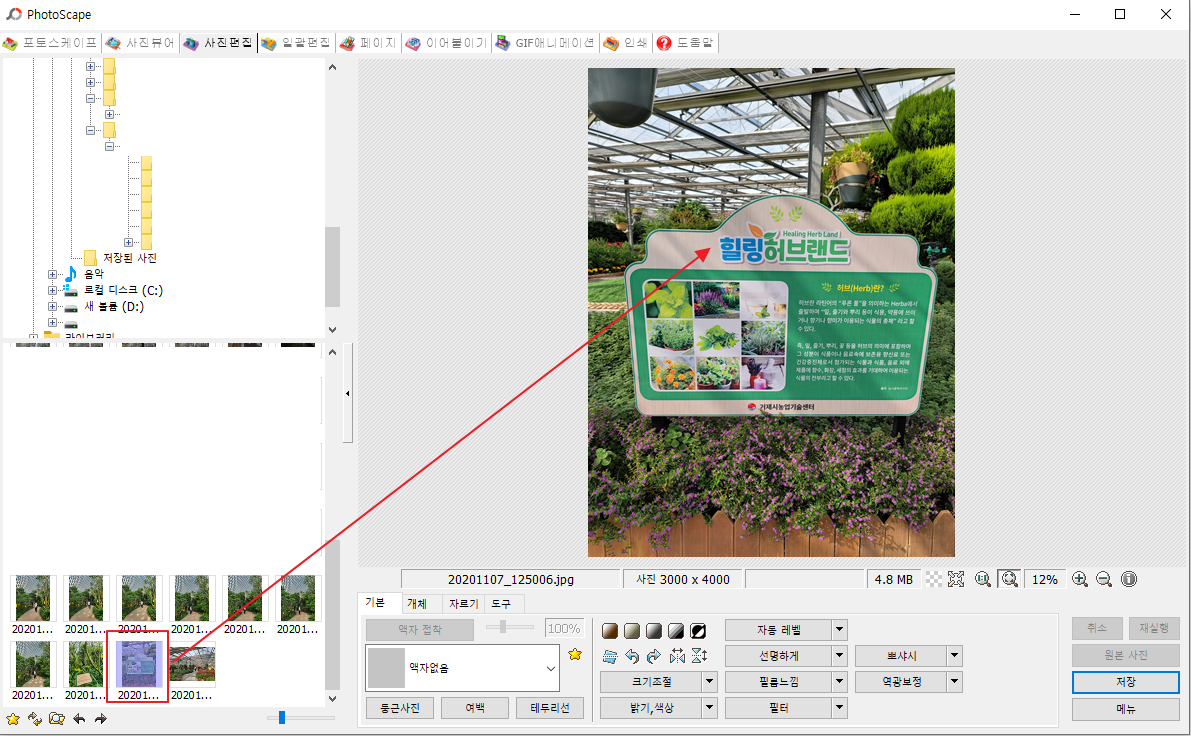Apply the sepia tone filter icon
Screen dimensions: 1191x736
(x=610, y=631)
